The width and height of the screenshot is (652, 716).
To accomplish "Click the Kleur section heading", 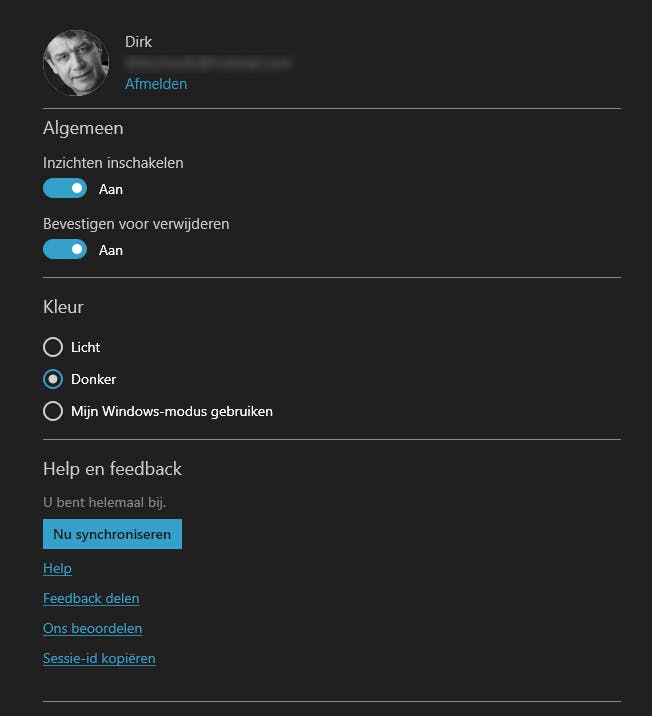I will click(63, 307).
